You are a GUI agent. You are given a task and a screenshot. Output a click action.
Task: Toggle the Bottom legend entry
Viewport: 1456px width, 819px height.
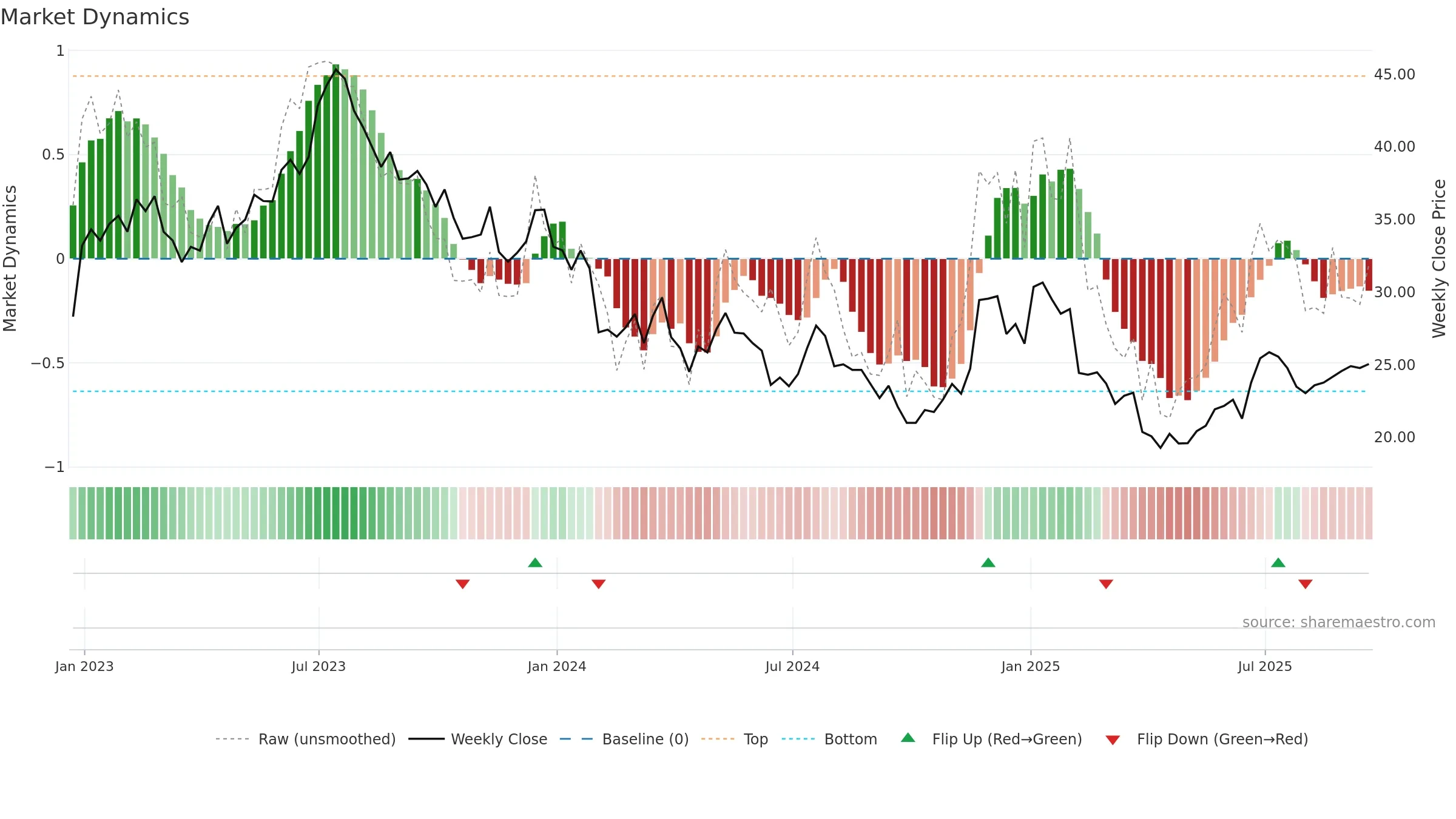pyautogui.click(x=829, y=739)
